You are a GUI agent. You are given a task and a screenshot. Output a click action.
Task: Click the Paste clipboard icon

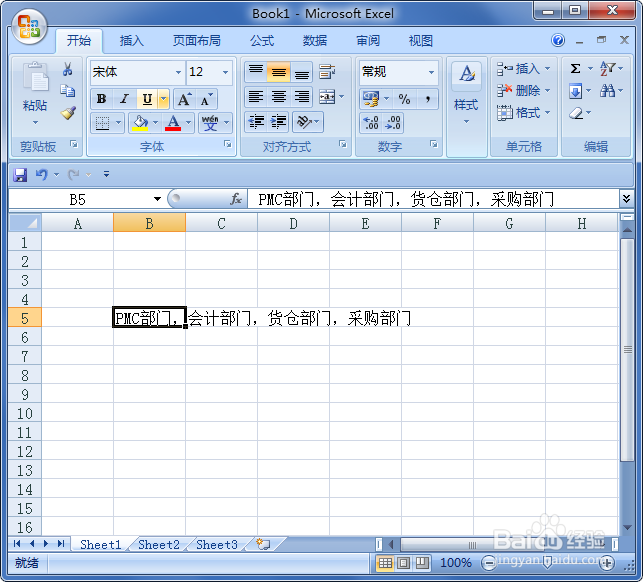point(35,76)
